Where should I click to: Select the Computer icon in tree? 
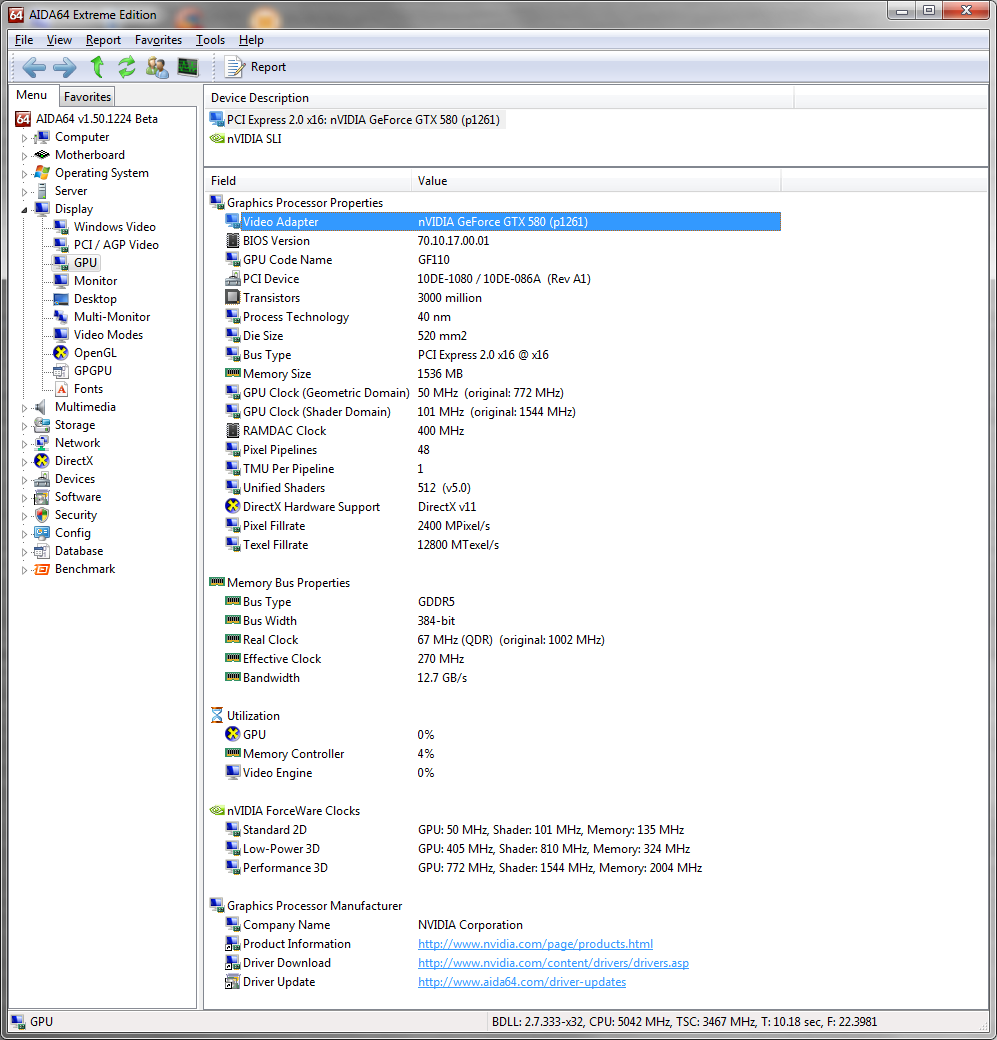[x=42, y=137]
